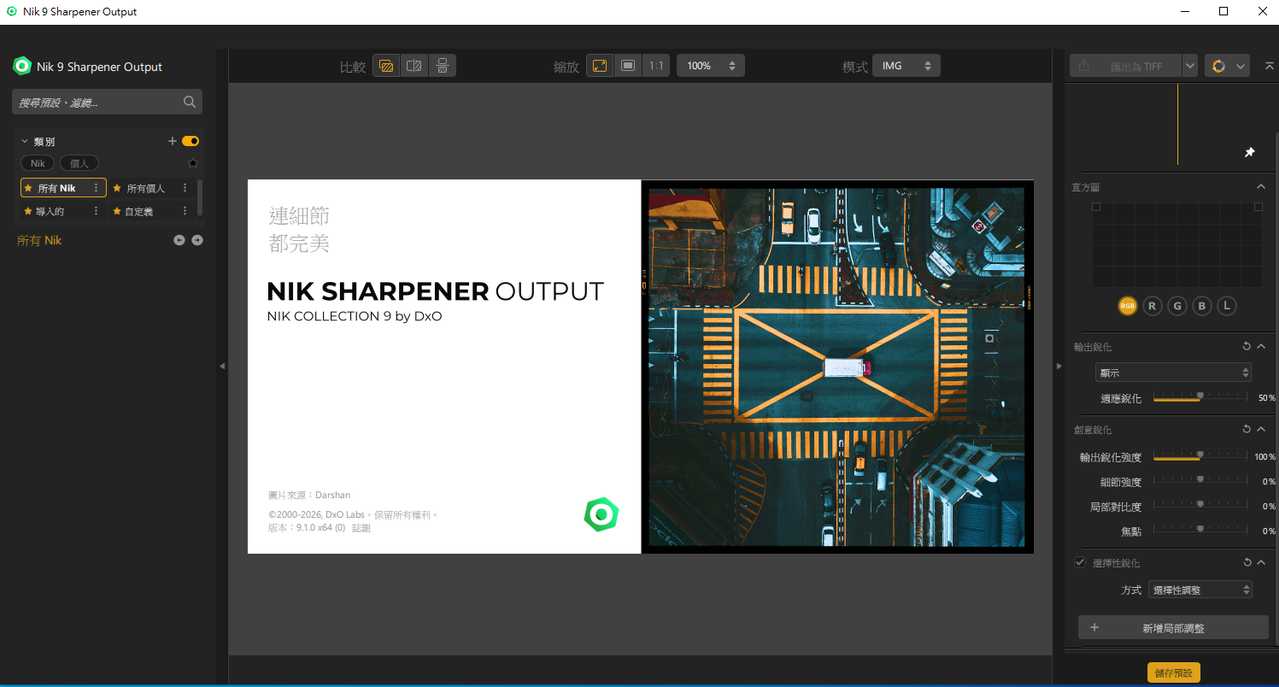This screenshot has height=687, width=1279.
Task: Toggle the histogram highlight clipping box
Action: click(x=1258, y=207)
